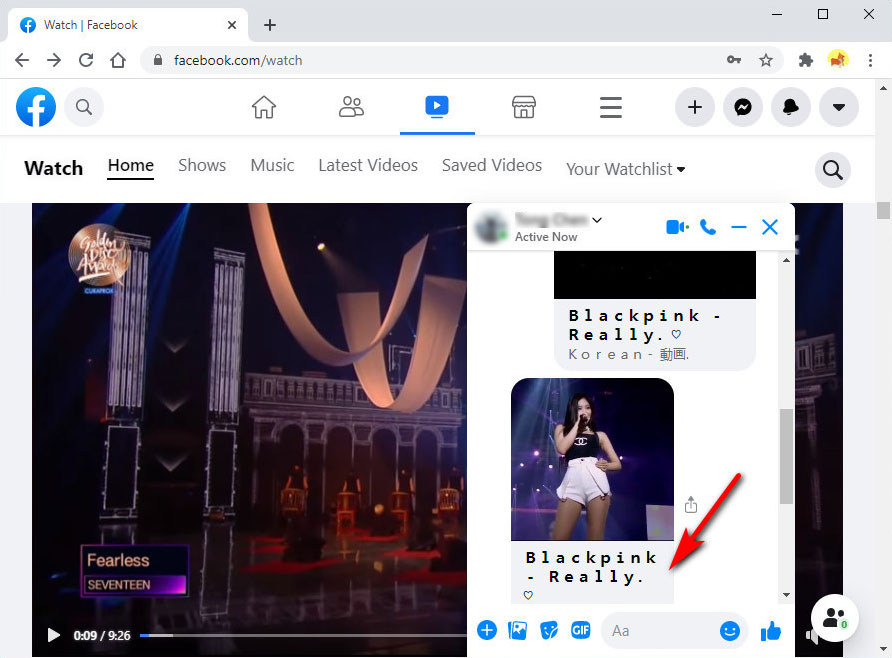
Task: Open the Blackpink - Really Korean link card
Action: pos(655,311)
